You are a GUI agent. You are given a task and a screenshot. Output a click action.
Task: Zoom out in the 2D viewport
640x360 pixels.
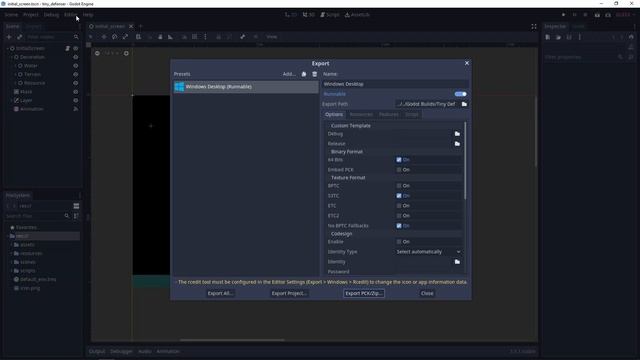click(97, 53)
